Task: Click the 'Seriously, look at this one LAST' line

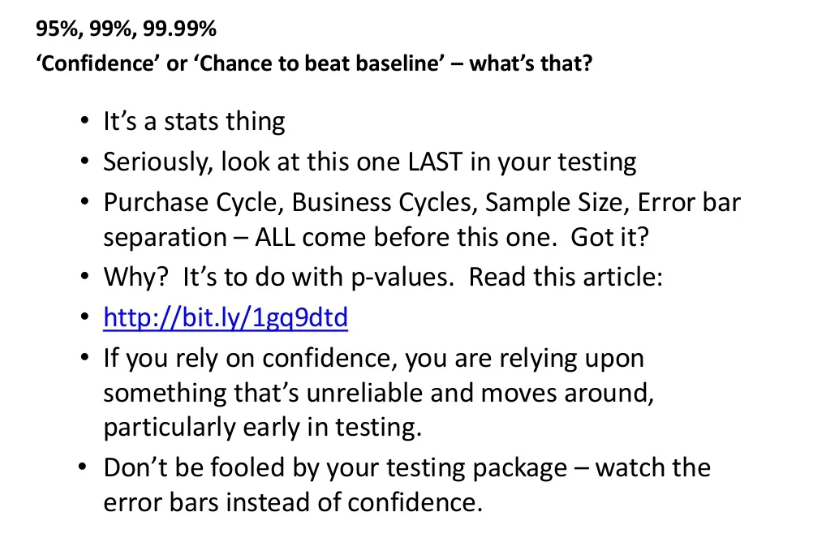Action: click(x=370, y=162)
